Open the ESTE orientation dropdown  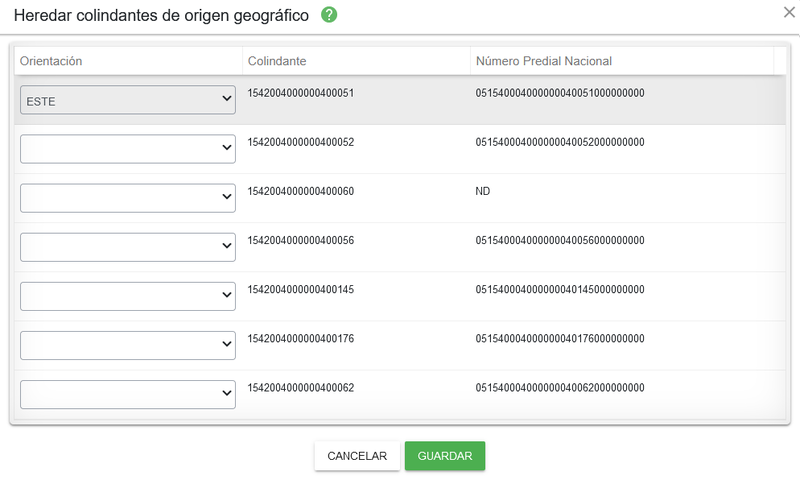point(128,100)
